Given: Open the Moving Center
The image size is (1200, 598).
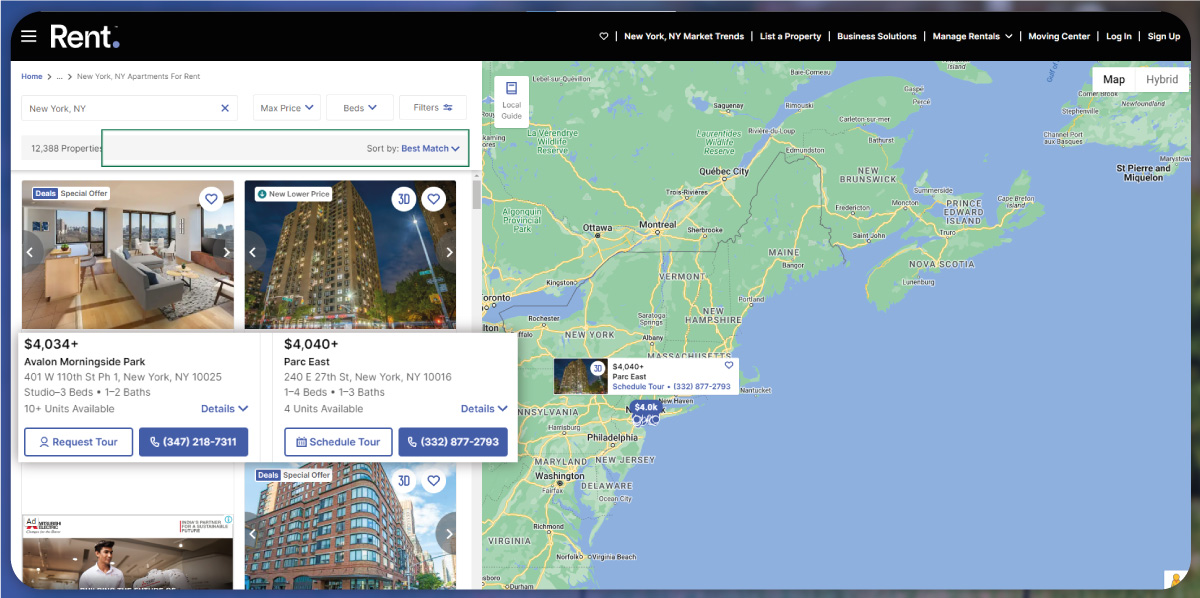Looking at the screenshot, I should click(x=1059, y=36).
